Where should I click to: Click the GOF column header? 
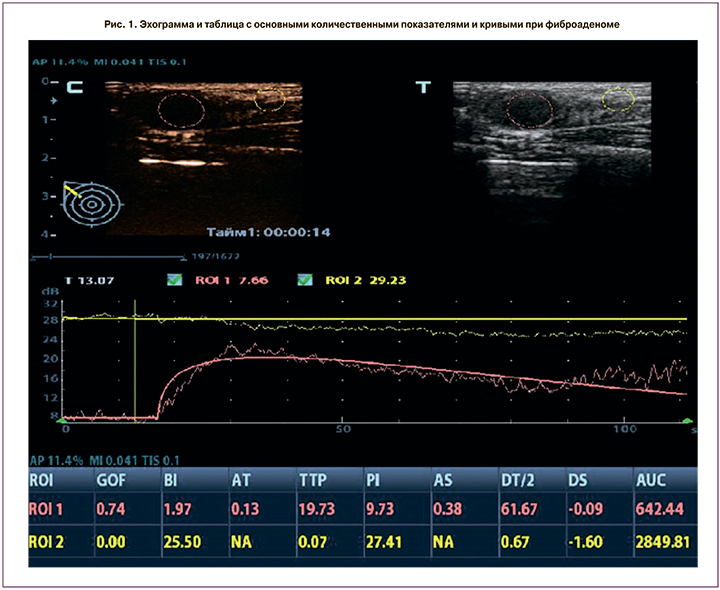tap(111, 481)
